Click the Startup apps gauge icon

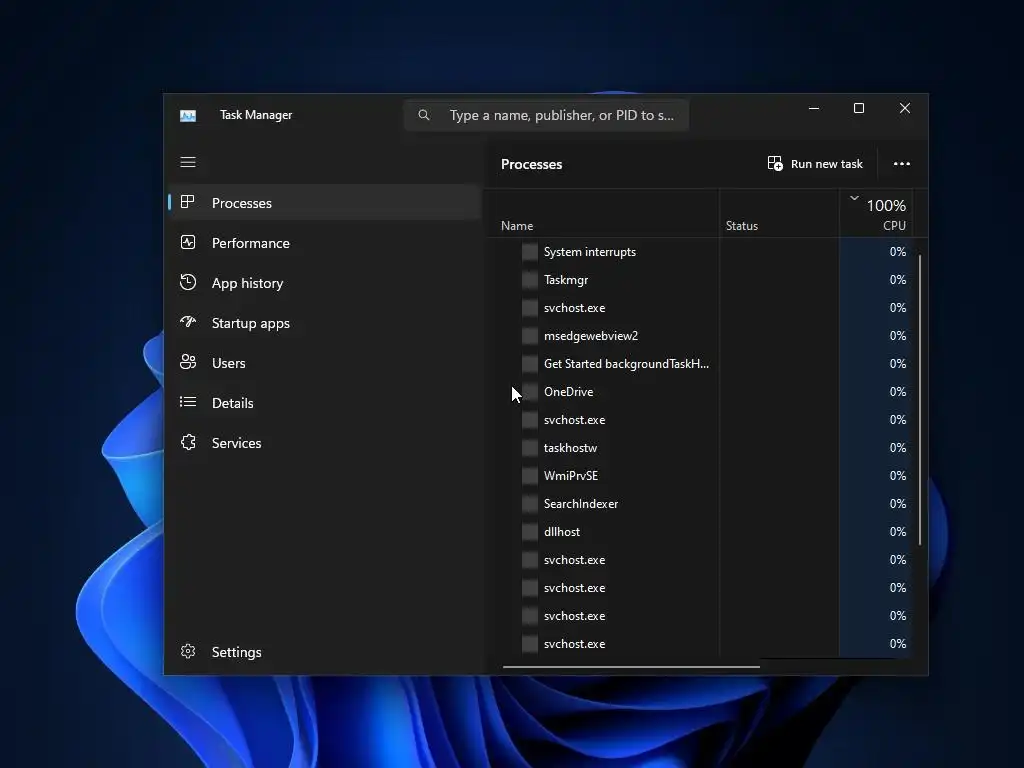(188, 322)
